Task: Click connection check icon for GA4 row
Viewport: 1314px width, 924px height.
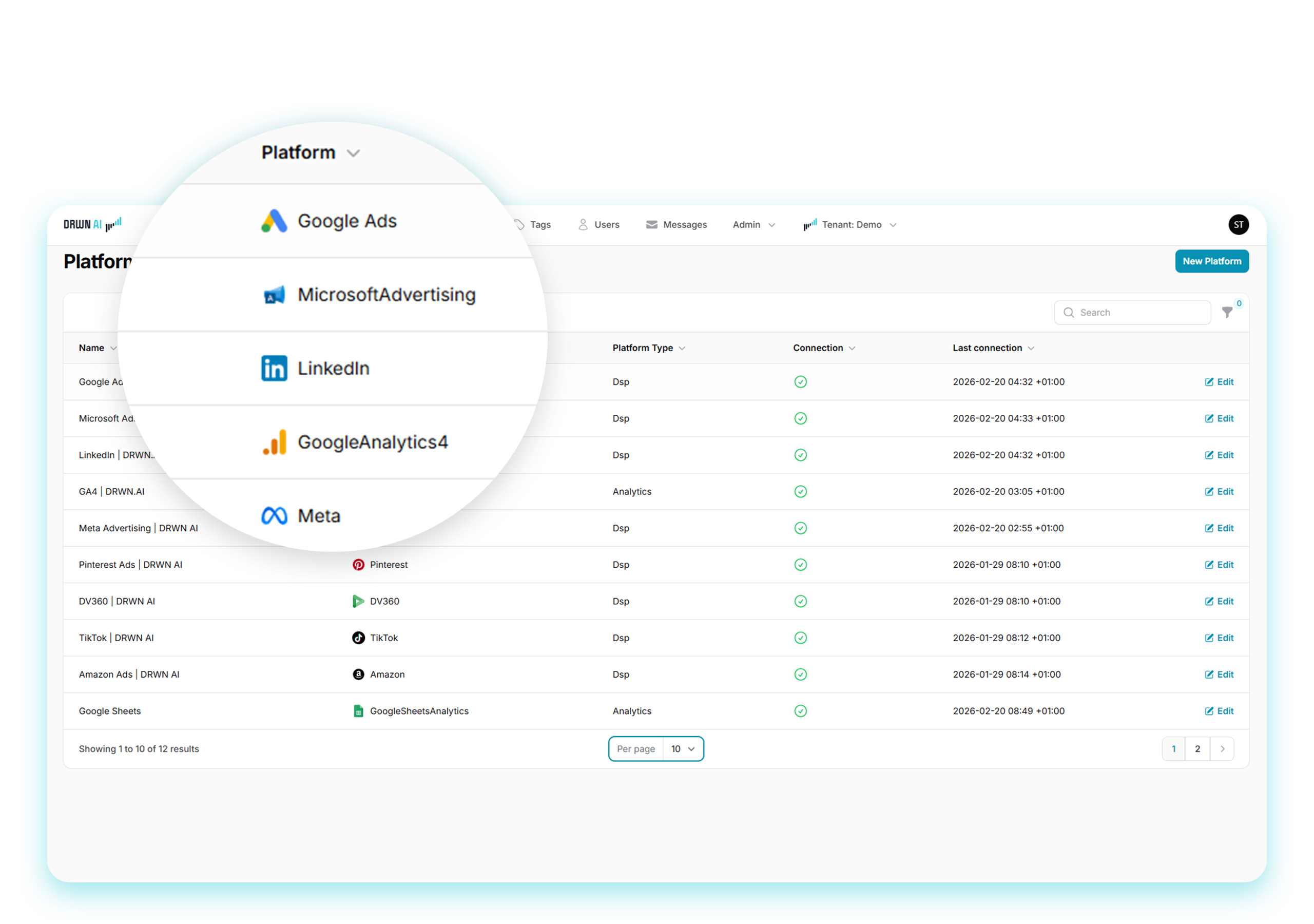Action: coord(800,491)
